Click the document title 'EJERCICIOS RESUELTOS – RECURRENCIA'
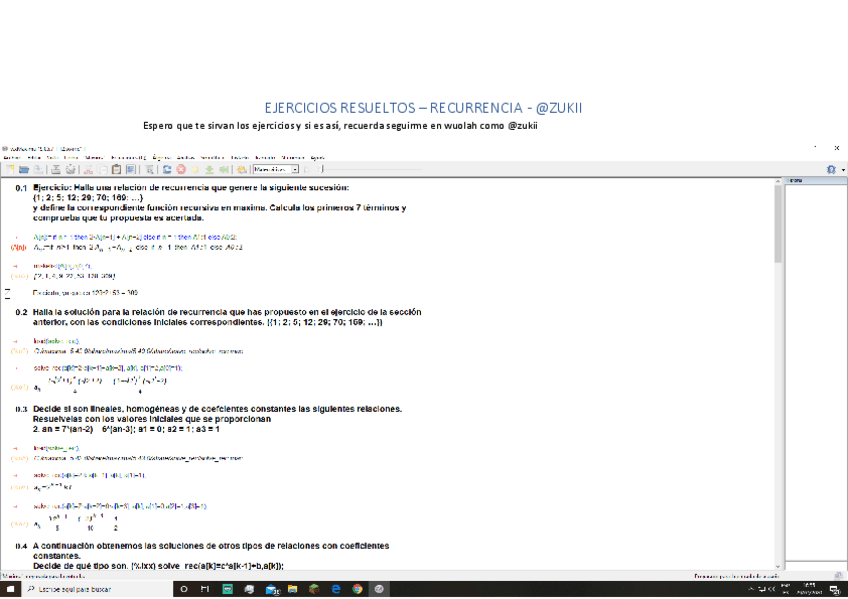Screen dimensions: 848x599 pos(423,108)
